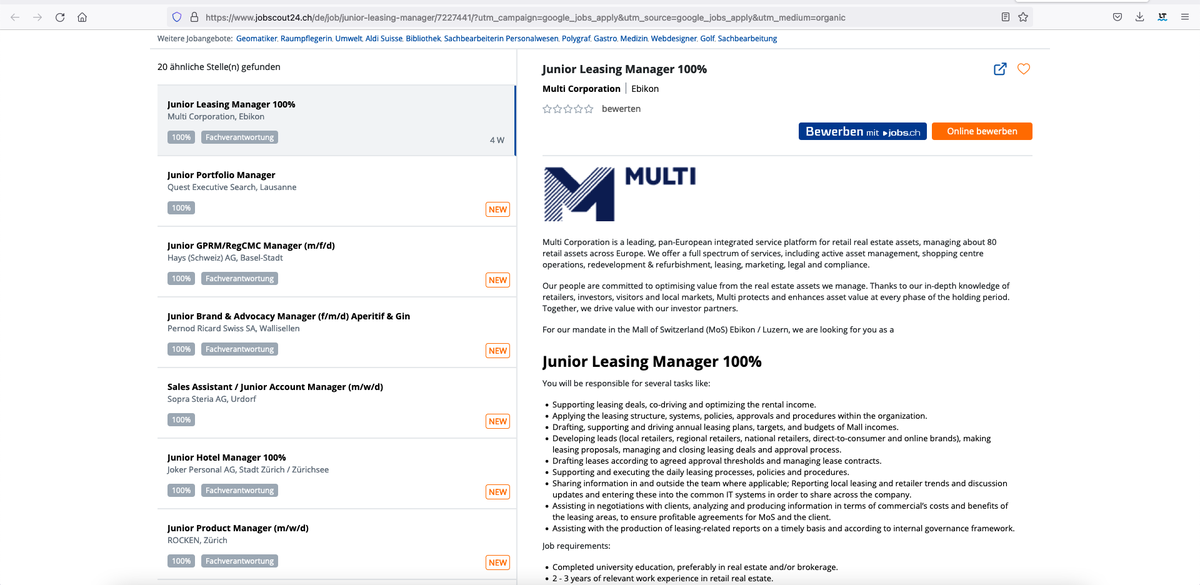Click 'Sopra Steria AG, Urdorf' text

(212, 399)
